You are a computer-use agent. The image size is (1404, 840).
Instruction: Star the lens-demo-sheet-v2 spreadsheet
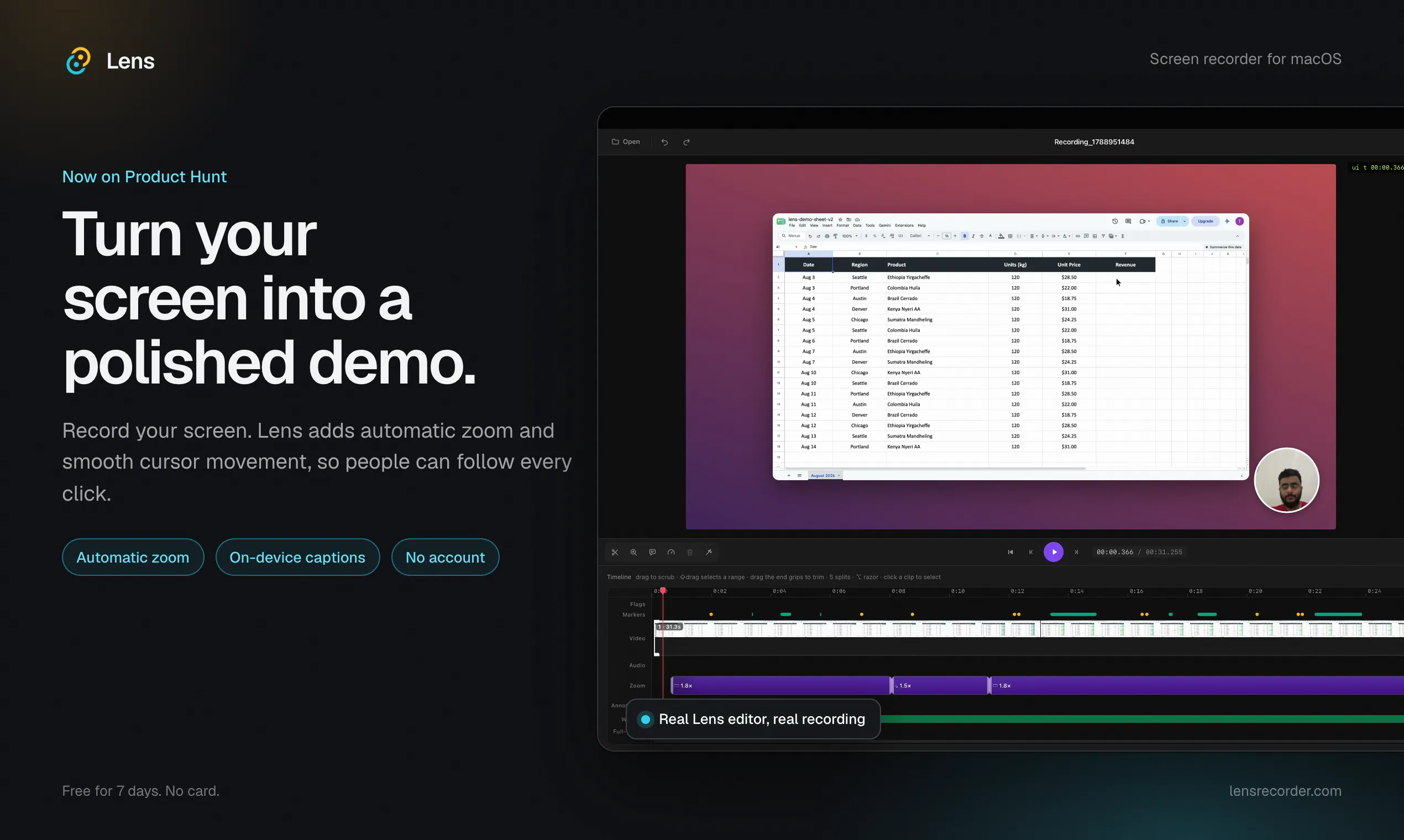tap(840, 219)
